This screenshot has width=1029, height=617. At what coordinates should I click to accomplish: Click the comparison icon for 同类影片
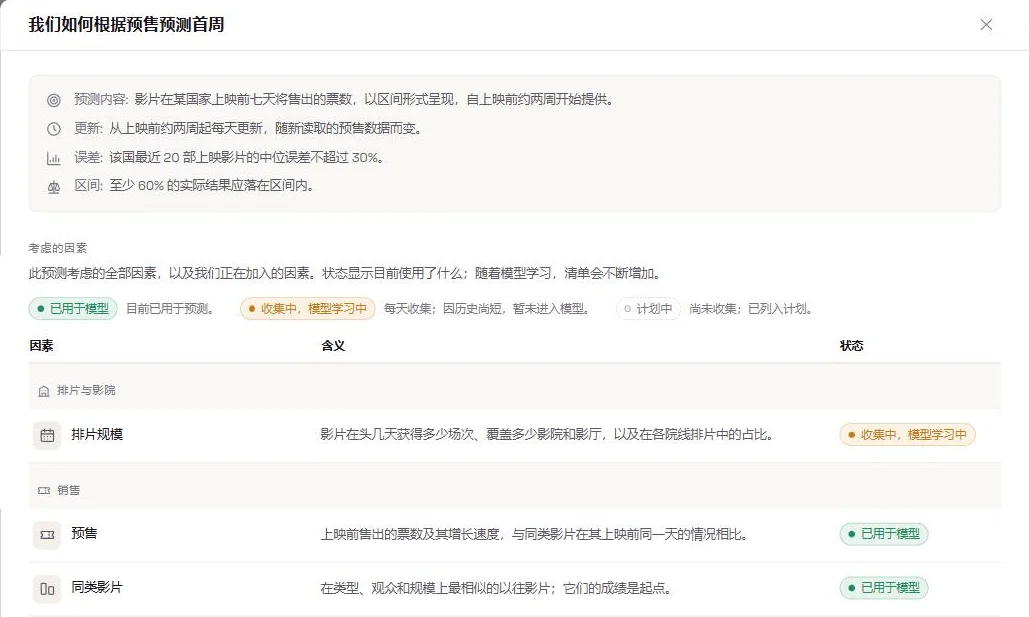click(47, 589)
